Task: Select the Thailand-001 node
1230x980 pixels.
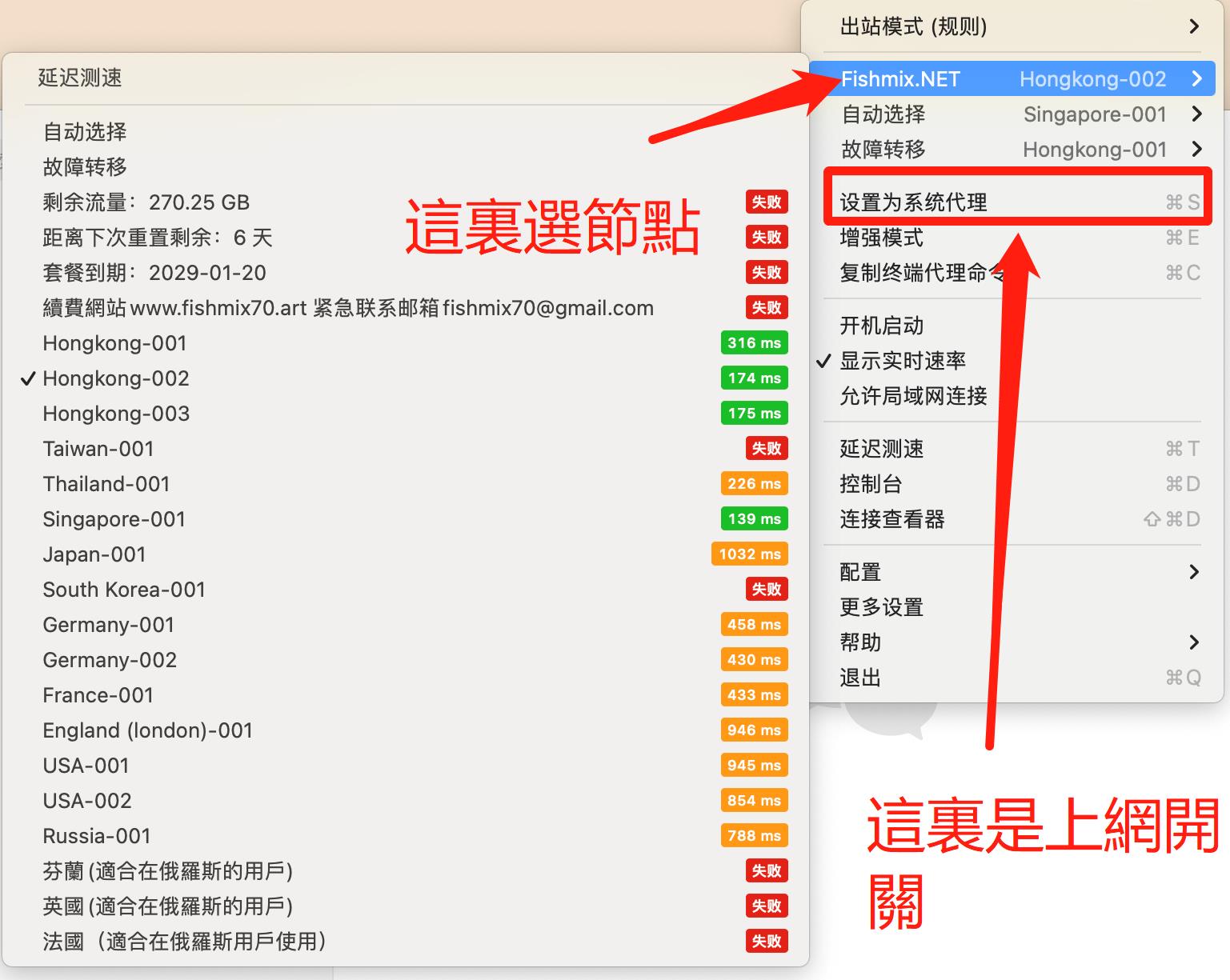Action: click(405, 484)
